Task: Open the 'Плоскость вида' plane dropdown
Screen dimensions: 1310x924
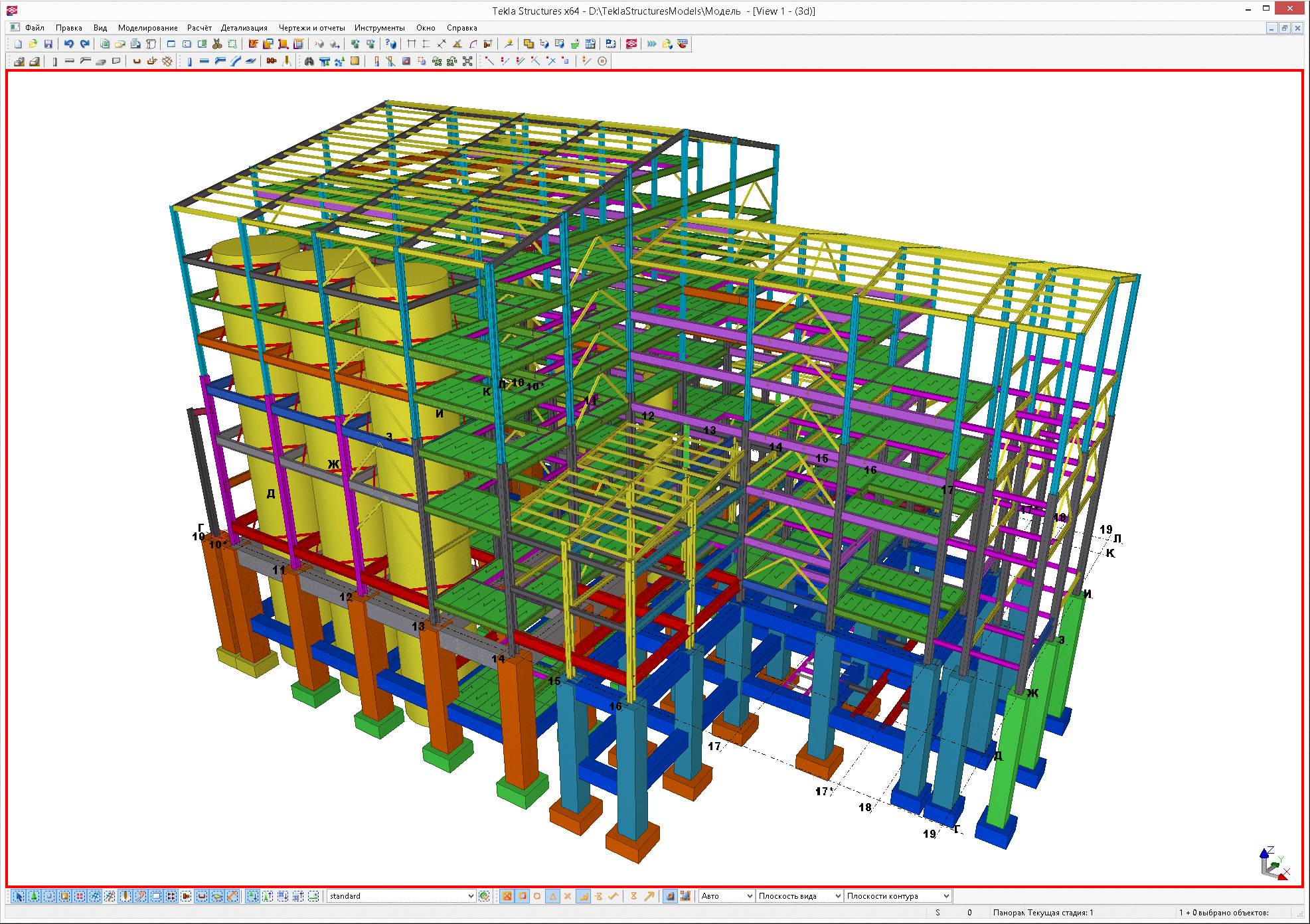Action: click(799, 896)
